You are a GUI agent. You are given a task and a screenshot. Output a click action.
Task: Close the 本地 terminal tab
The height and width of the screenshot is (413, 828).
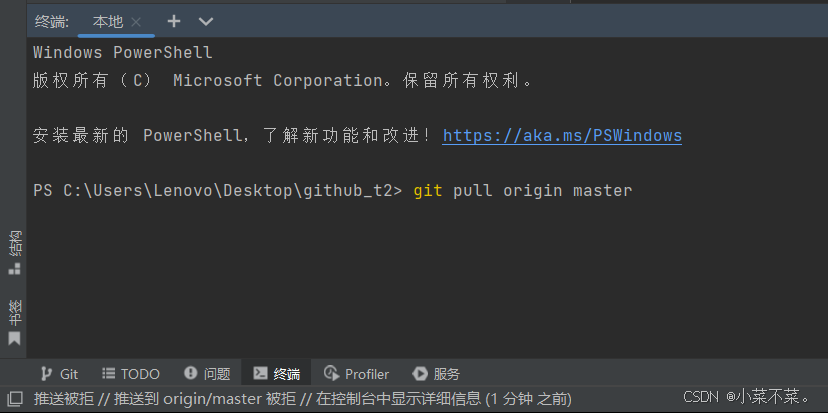tap(137, 21)
